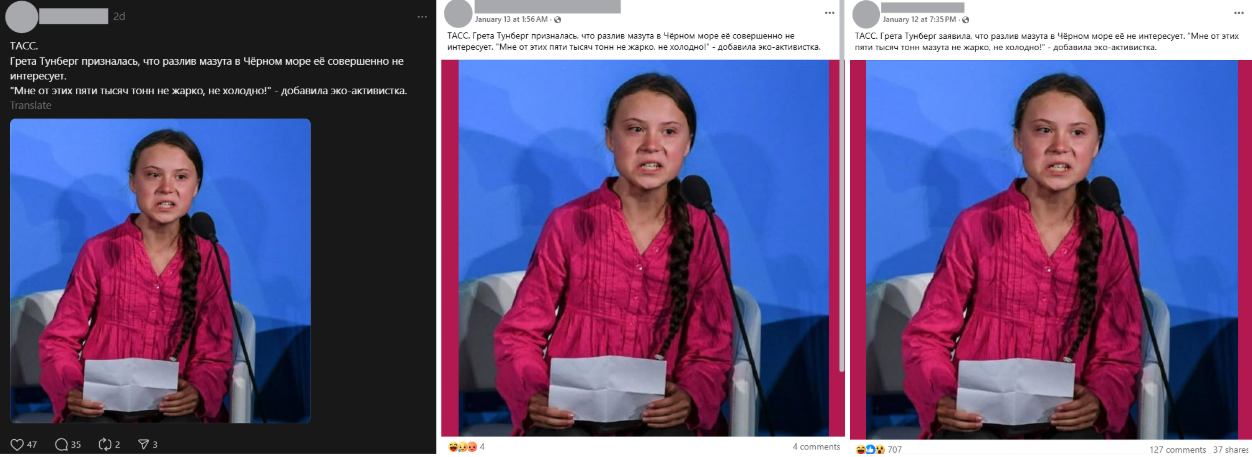Repost using the icon showing 2 reposts
The image size is (1252, 457).
point(103,444)
